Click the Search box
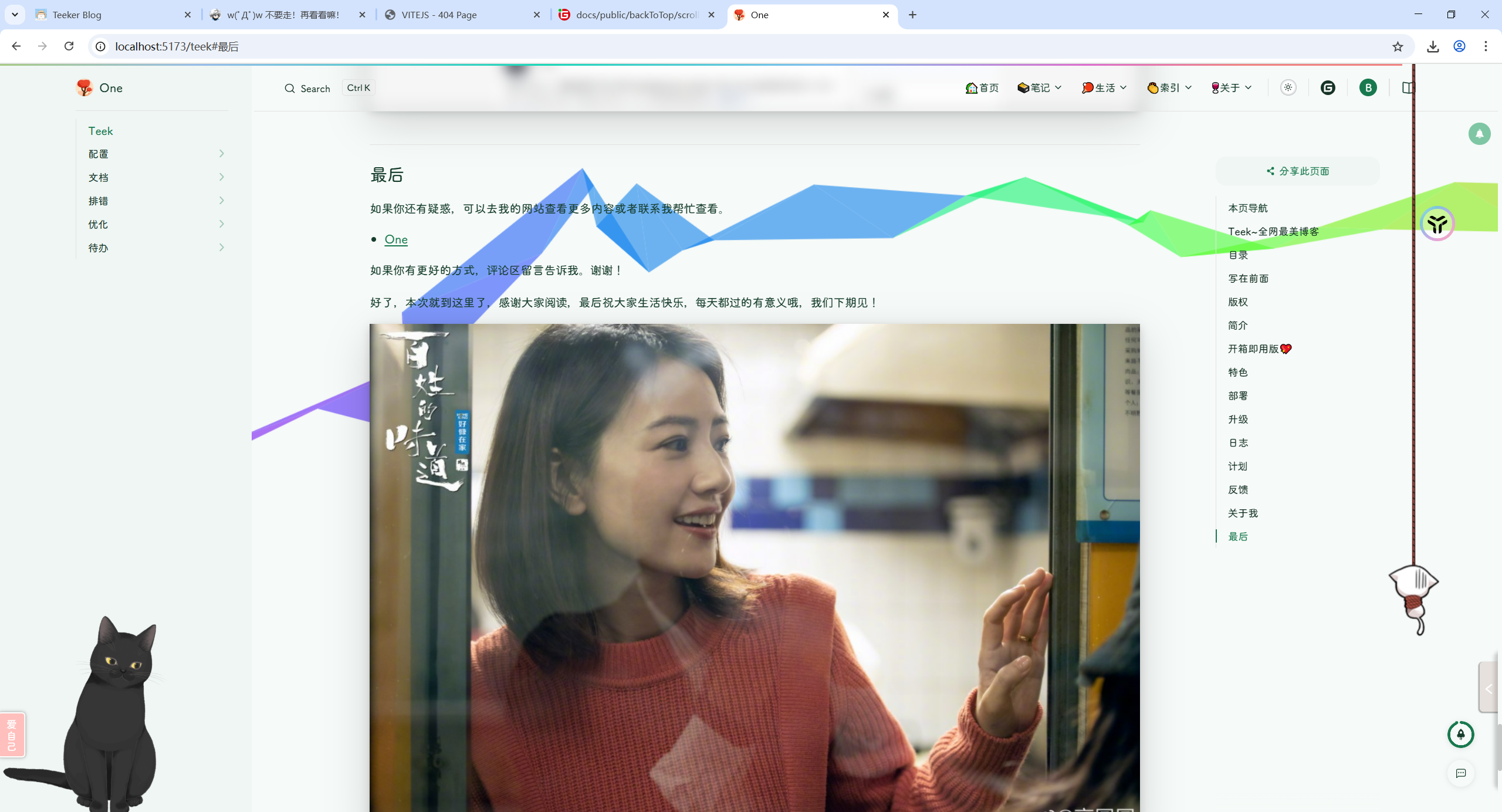The width and height of the screenshot is (1502, 812). (x=329, y=88)
